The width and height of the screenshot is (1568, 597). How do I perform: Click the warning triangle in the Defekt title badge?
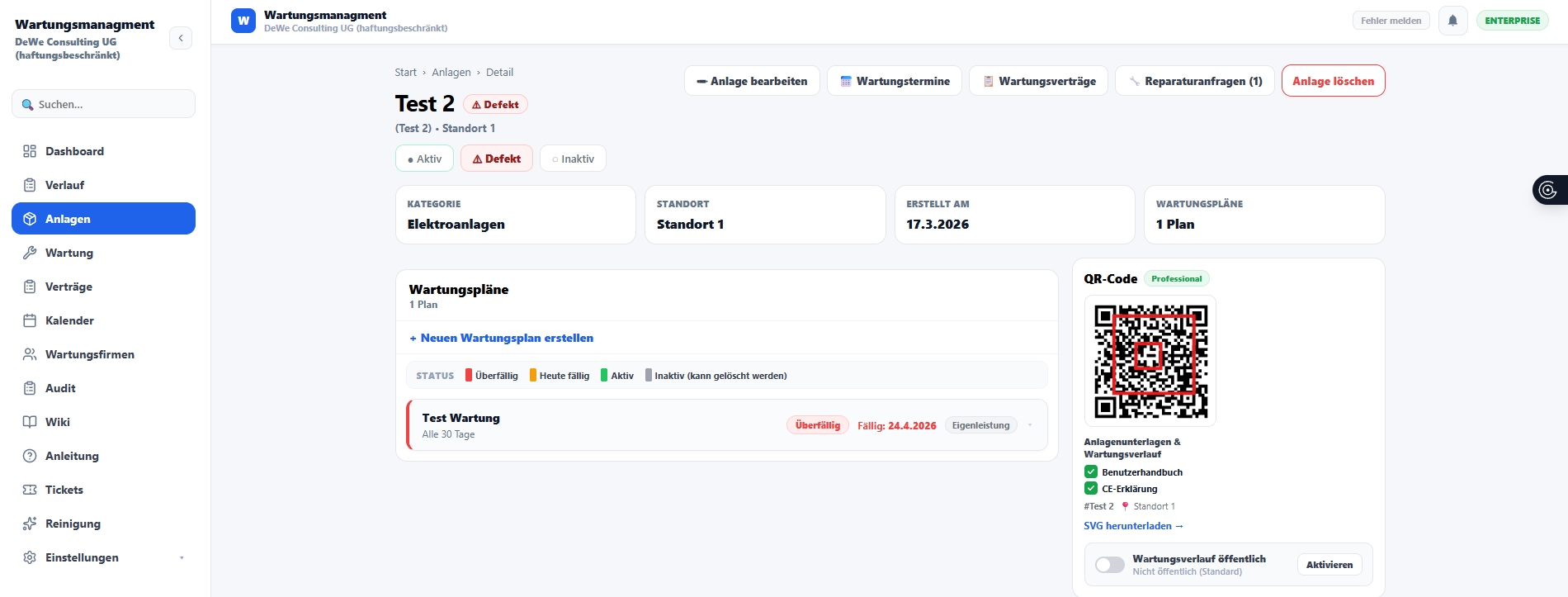pos(476,105)
